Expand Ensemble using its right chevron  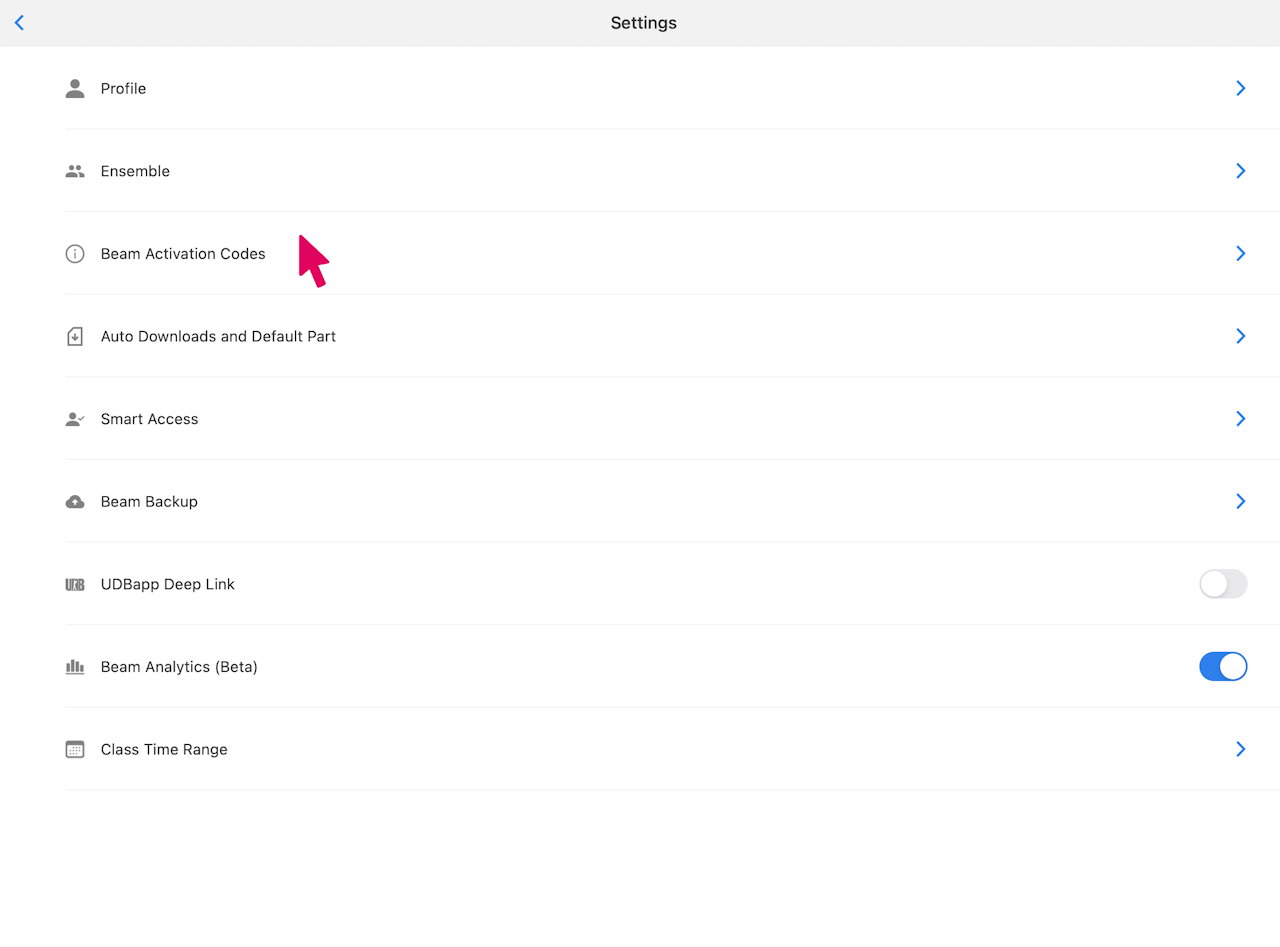point(1240,171)
